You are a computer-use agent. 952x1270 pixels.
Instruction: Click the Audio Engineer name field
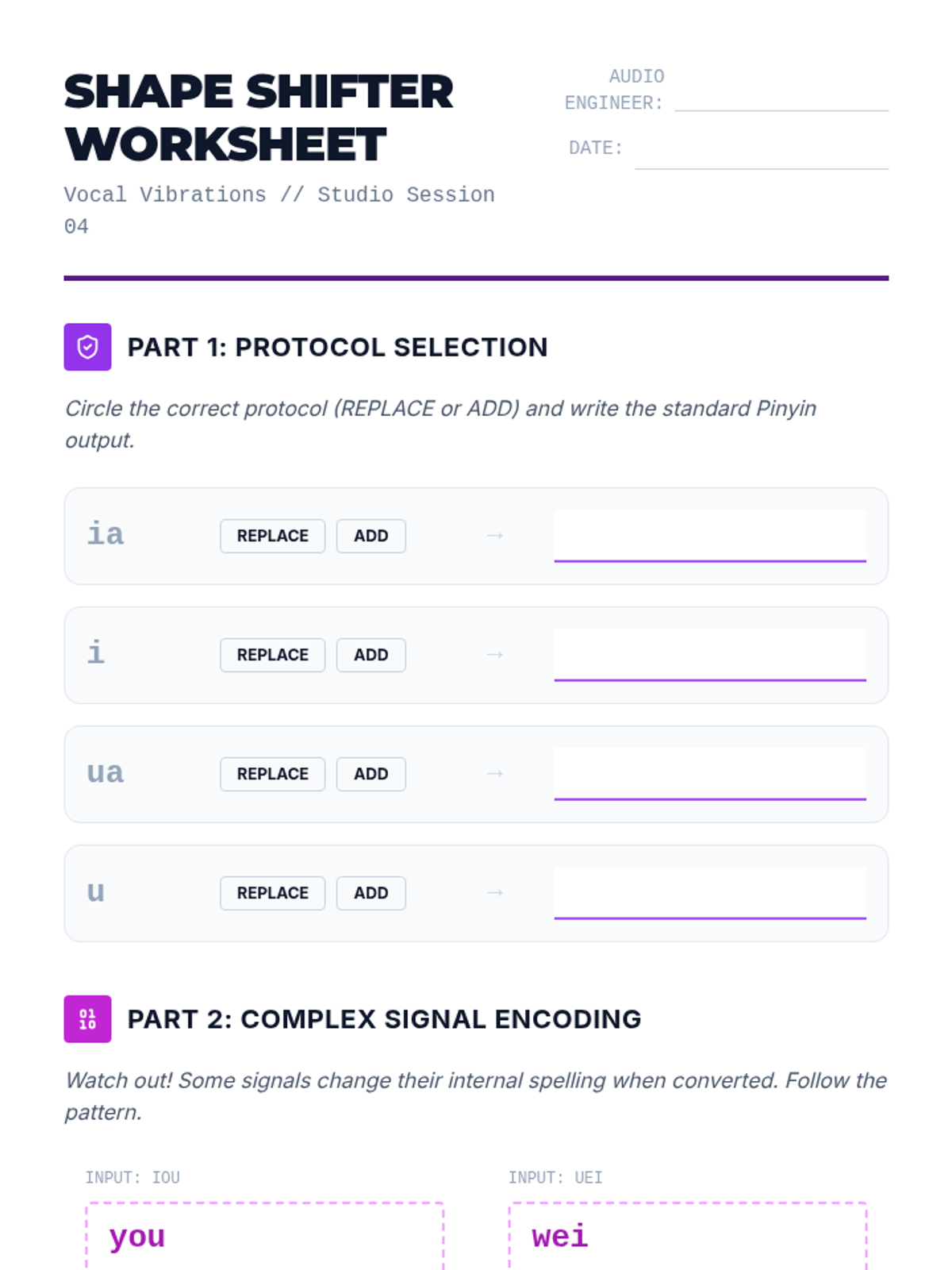[x=781, y=98]
